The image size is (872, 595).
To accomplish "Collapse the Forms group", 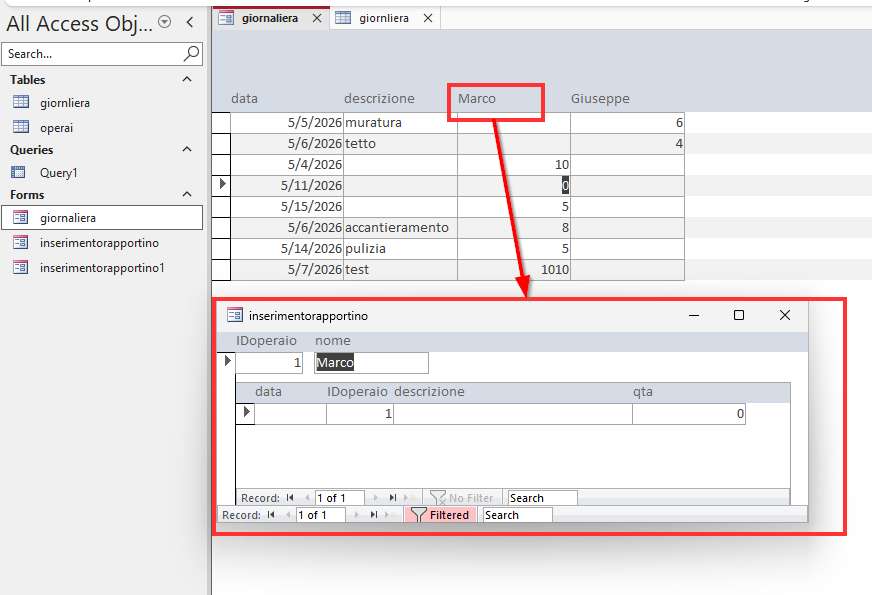I will point(187,195).
